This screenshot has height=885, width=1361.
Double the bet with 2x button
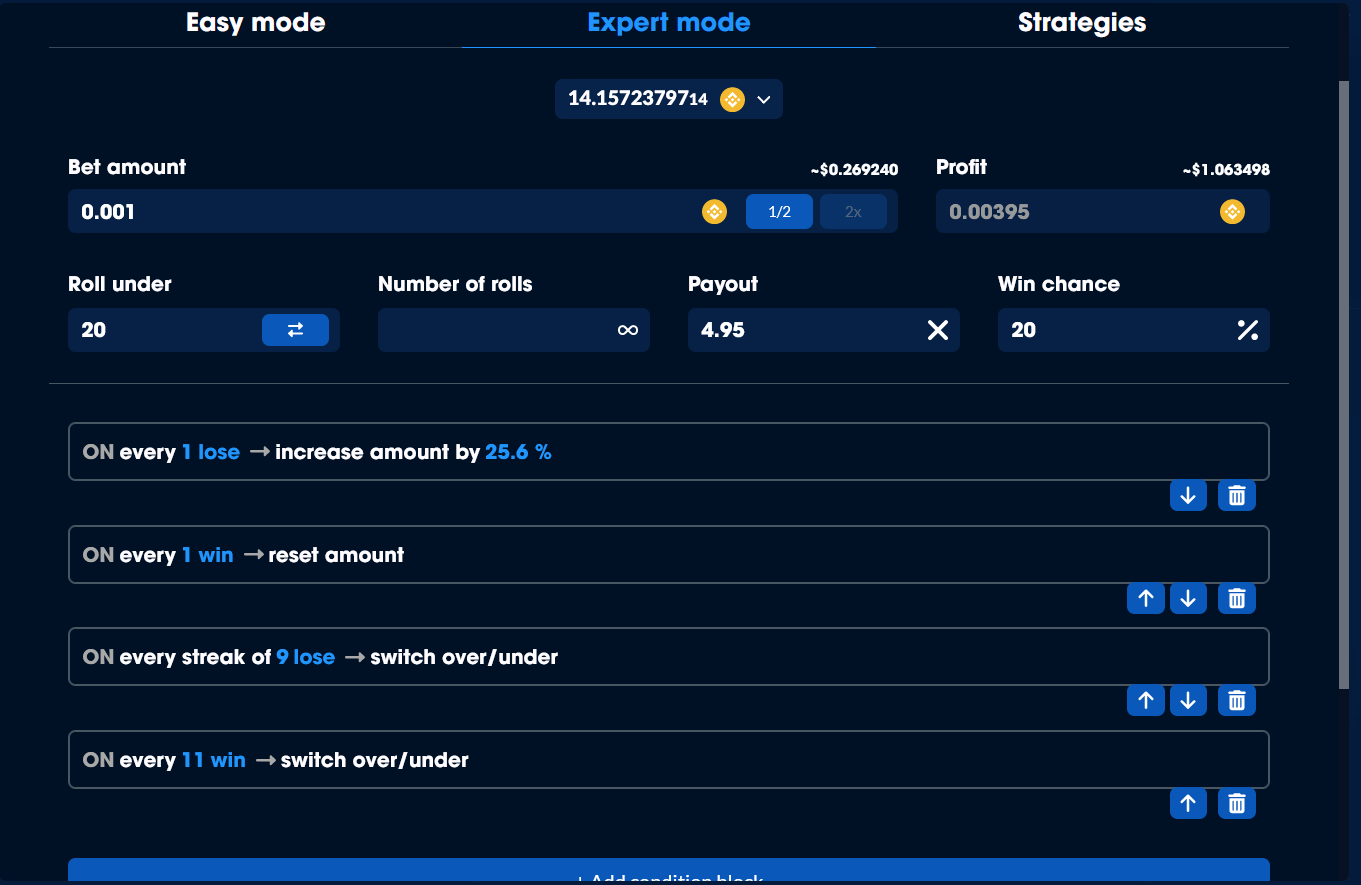coord(853,212)
